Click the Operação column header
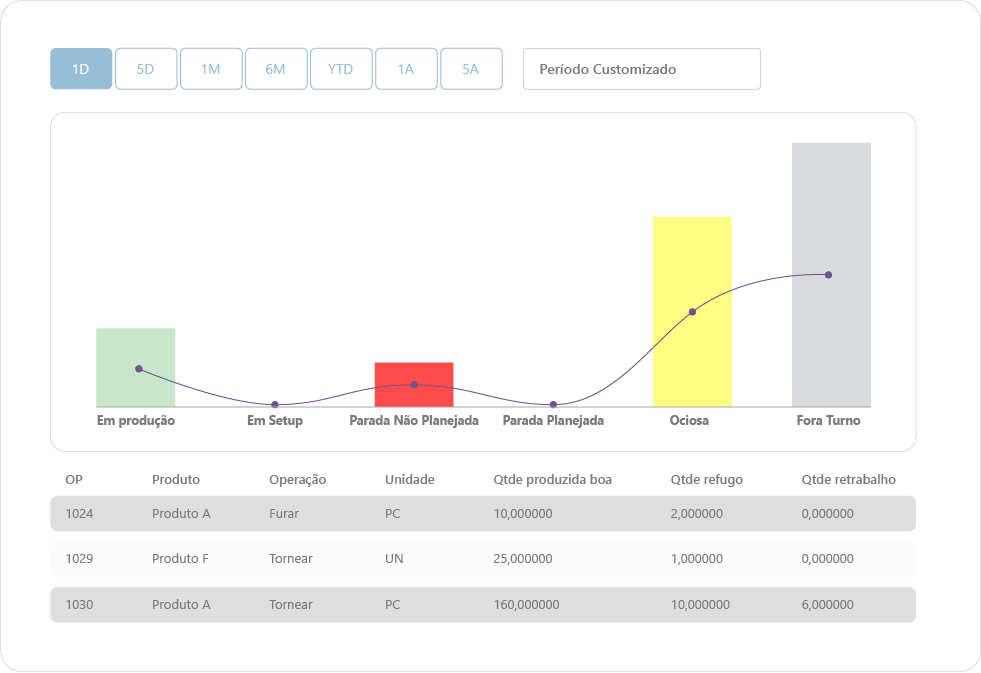 click(x=298, y=480)
